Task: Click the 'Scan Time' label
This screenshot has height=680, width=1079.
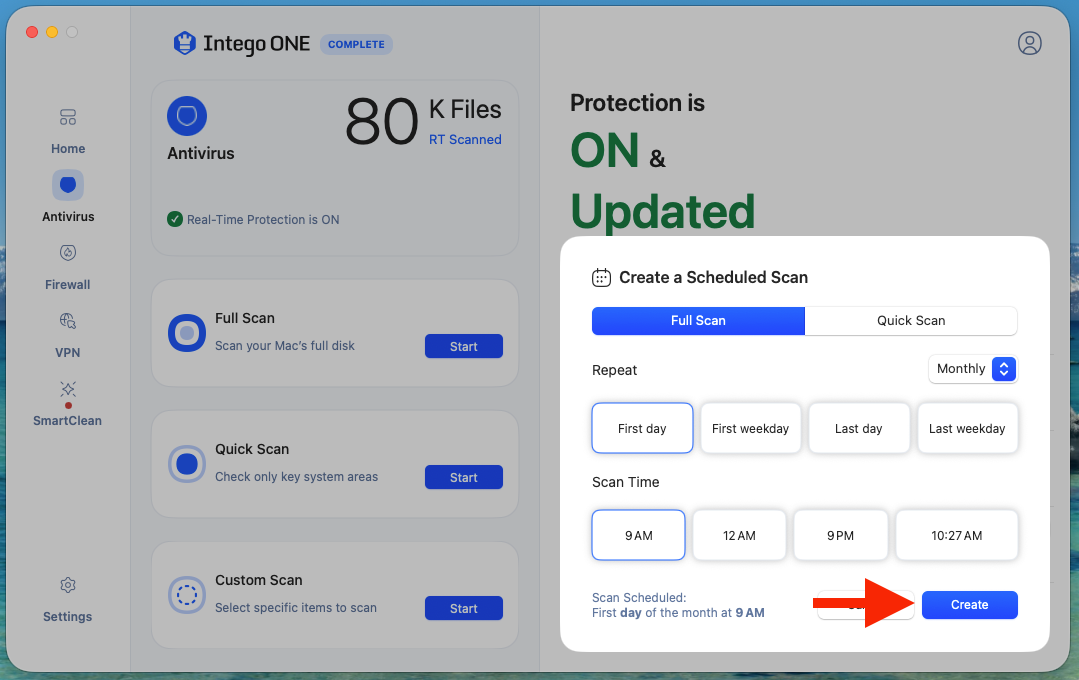Action: 626,482
